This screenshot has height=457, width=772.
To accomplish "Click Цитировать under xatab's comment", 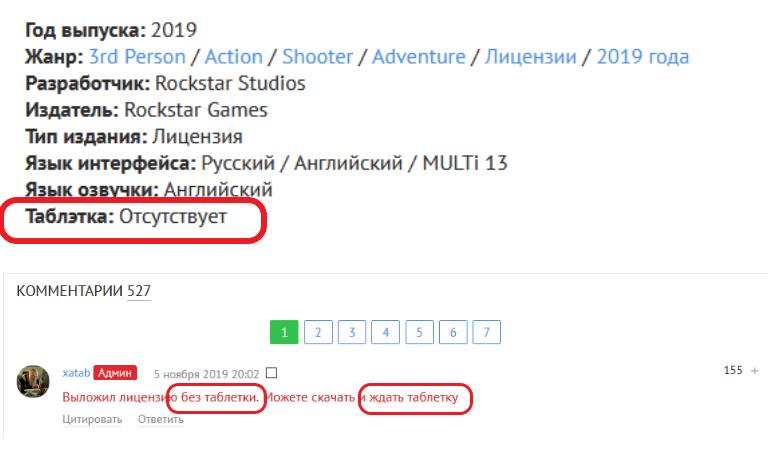I will pyautogui.click(x=92, y=419).
